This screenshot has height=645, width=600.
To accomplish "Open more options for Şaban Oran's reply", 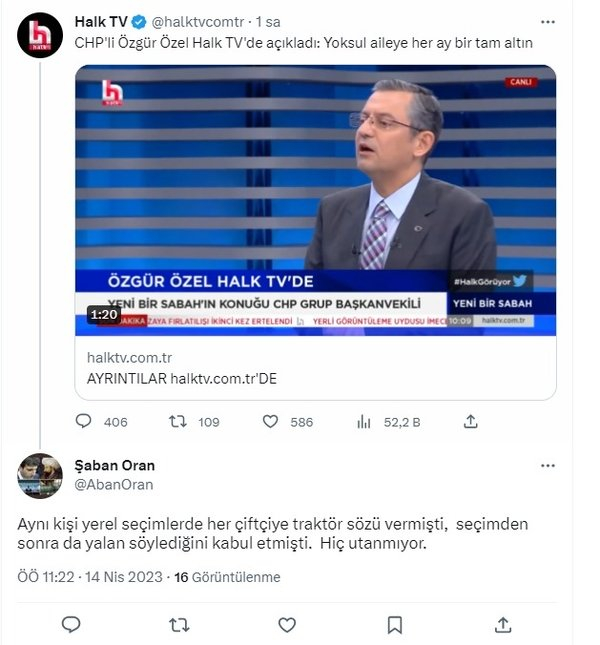I will 547,466.
